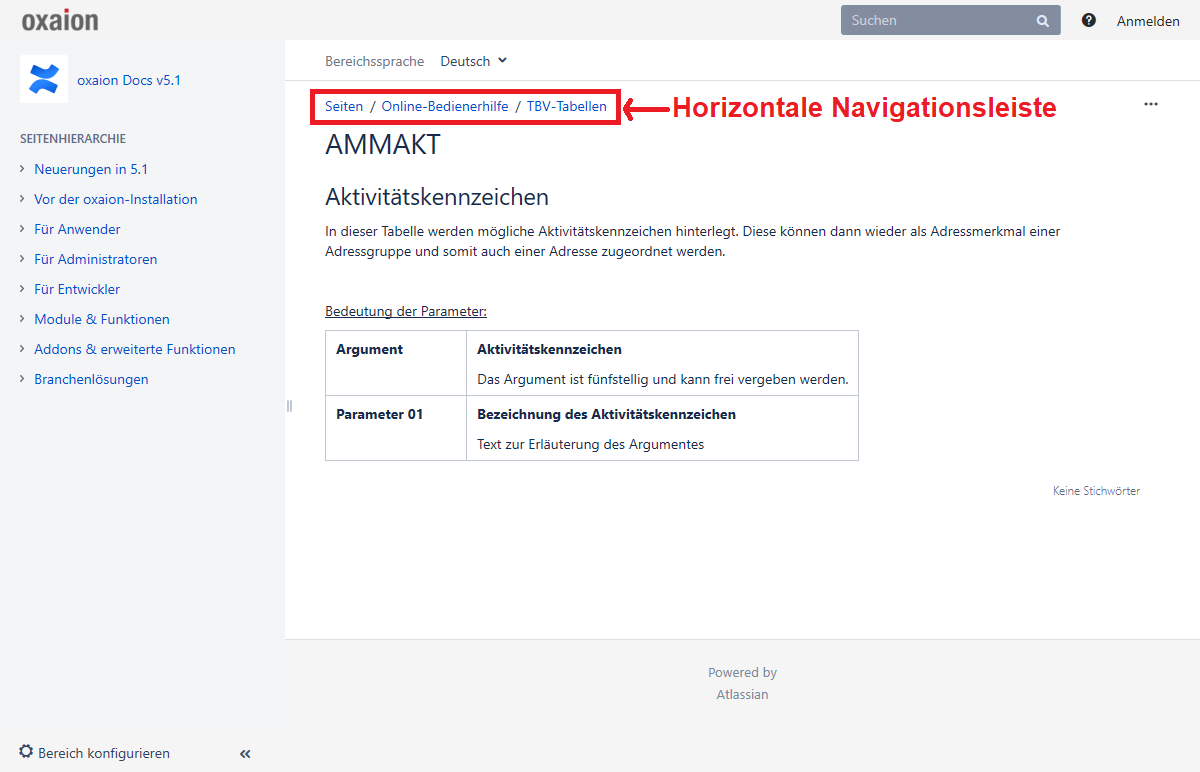Click the oxaion Docs space logo
This screenshot has width=1200, height=772.
point(44,79)
